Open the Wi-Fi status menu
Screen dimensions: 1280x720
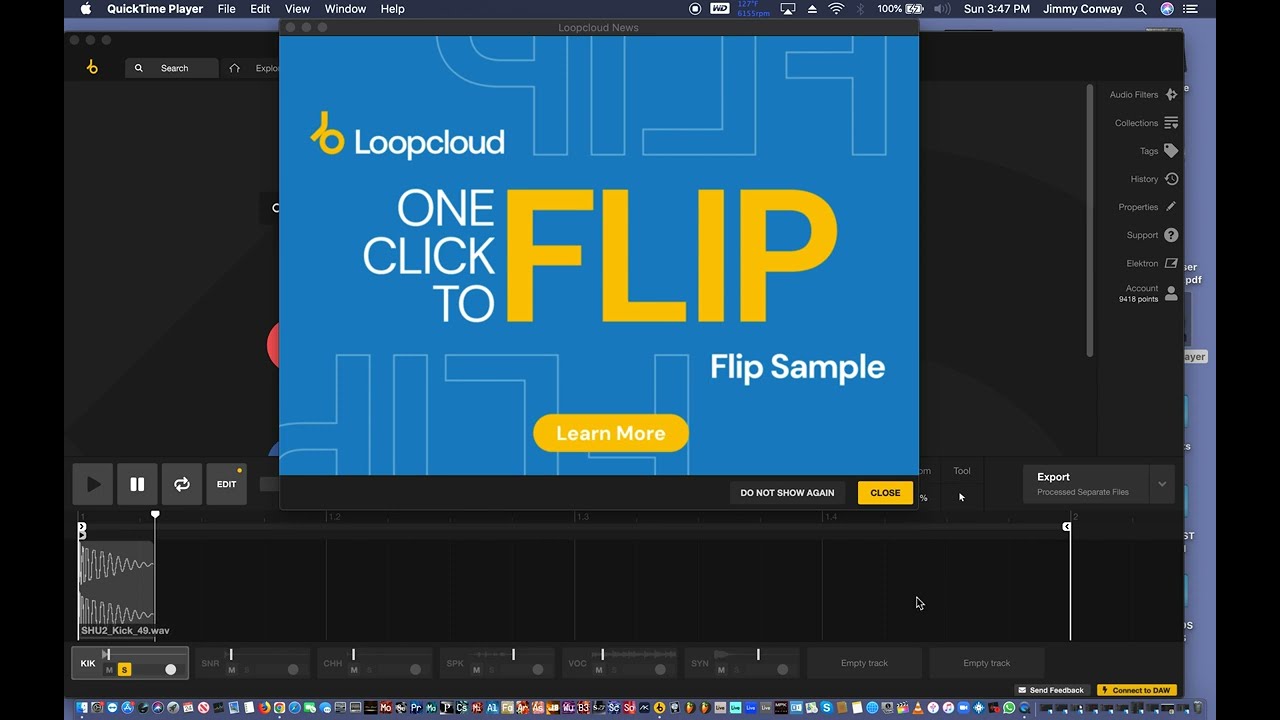click(x=836, y=9)
